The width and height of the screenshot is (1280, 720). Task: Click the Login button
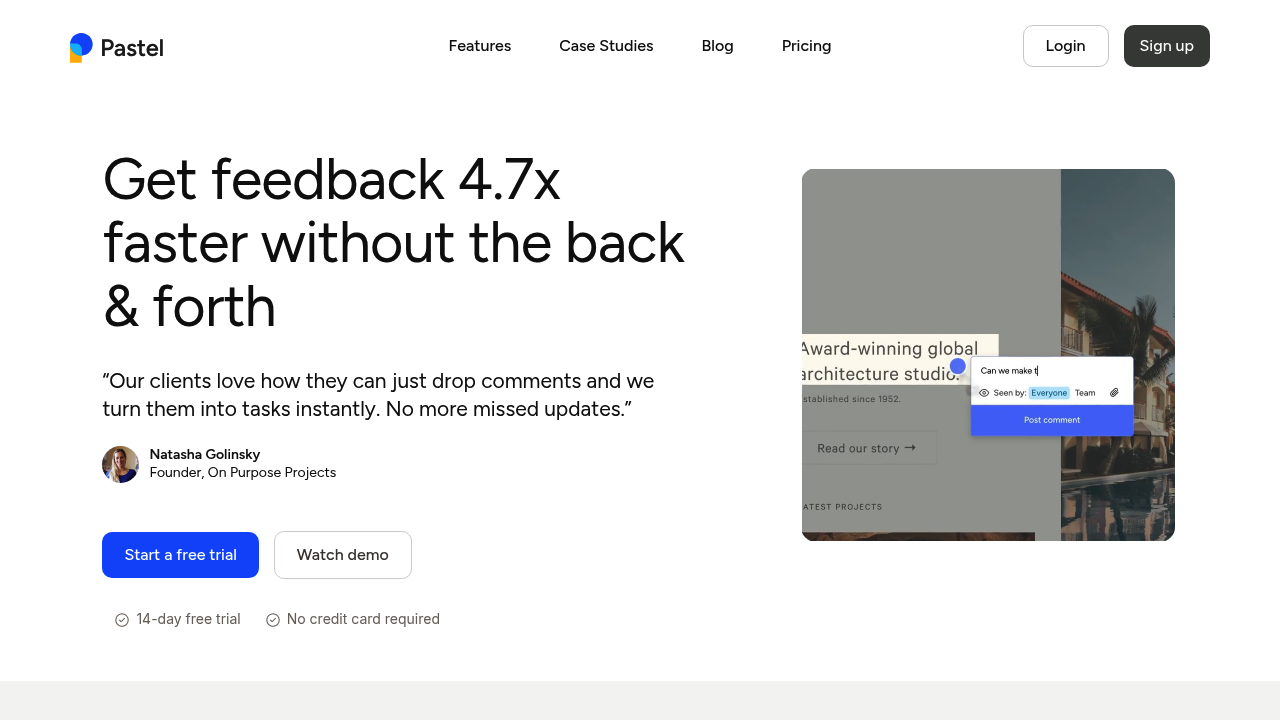point(1065,46)
